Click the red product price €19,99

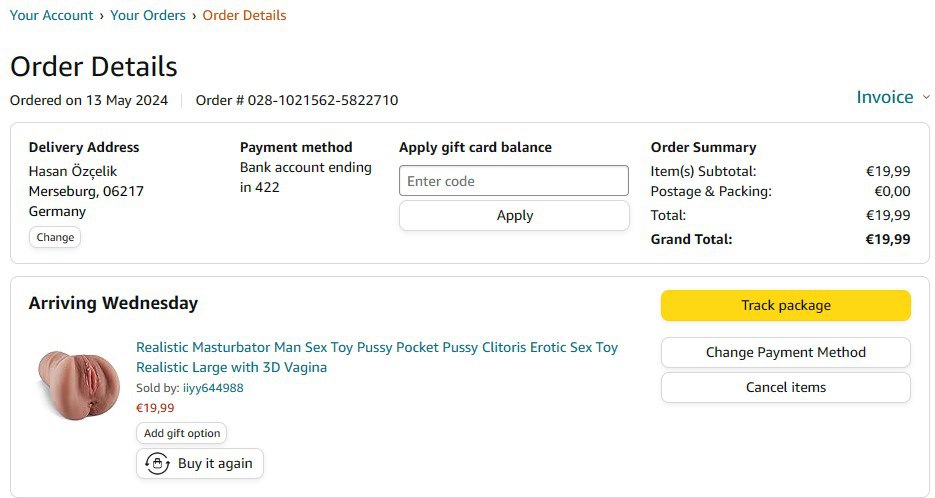click(x=155, y=408)
